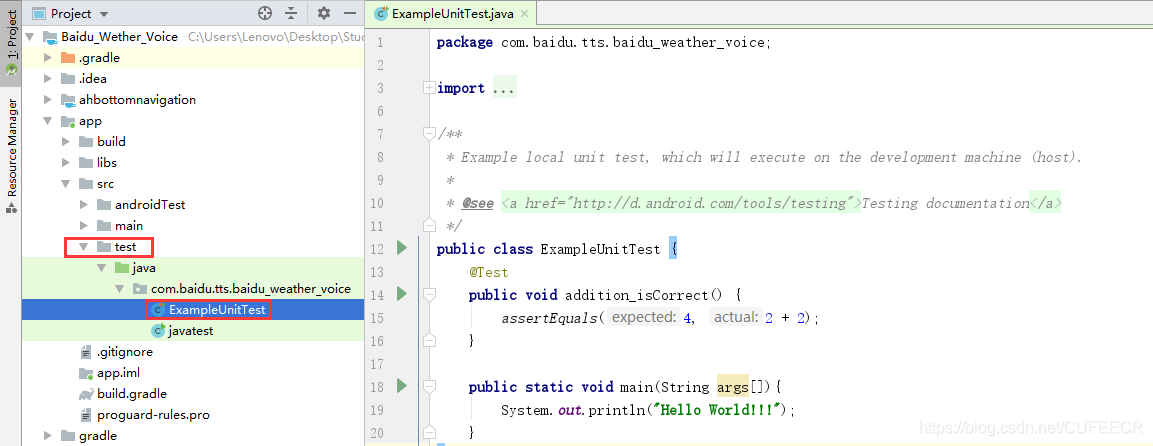This screenshot has height=446, width=1153.
Task: Click the Testing documentation link in Javadoc
Action: [945, 203]
